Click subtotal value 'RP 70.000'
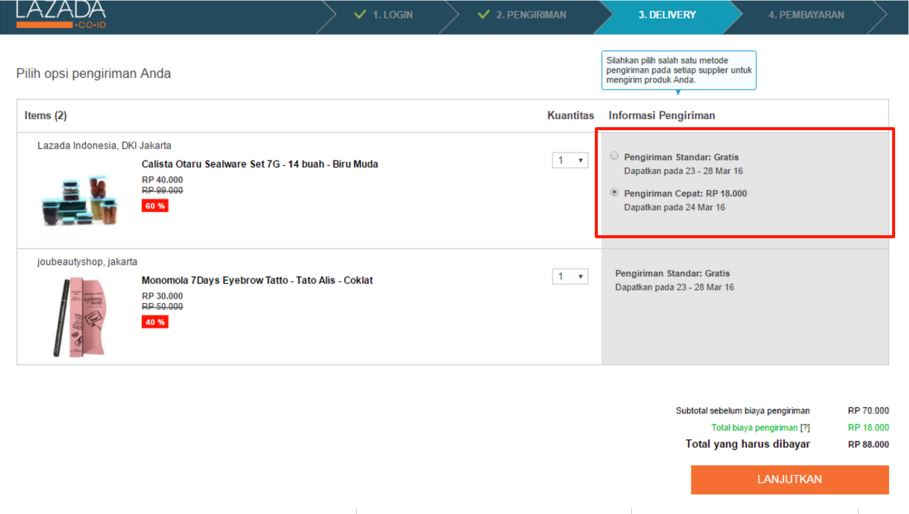The image size is (909, 514). [868, 411]
